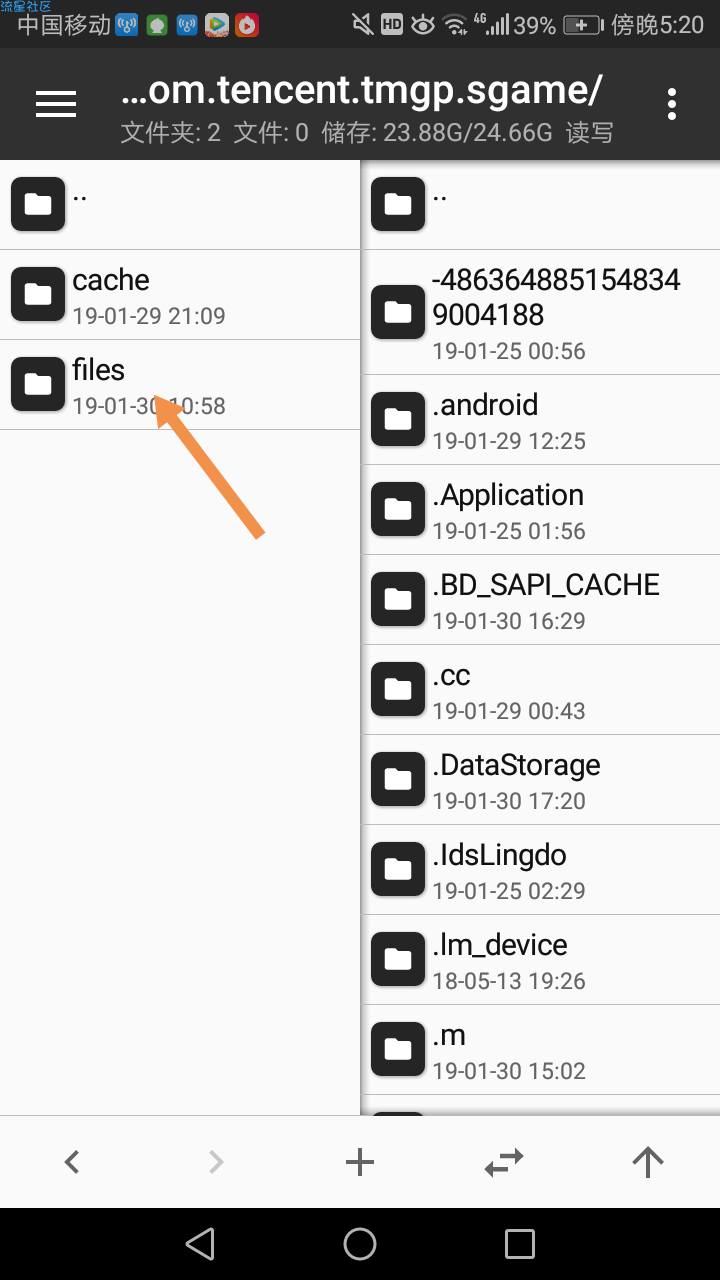Viewport: 720px width, 1280px height.
Task: Tap the Android recent apps square button
Action: pos(520,1244)
